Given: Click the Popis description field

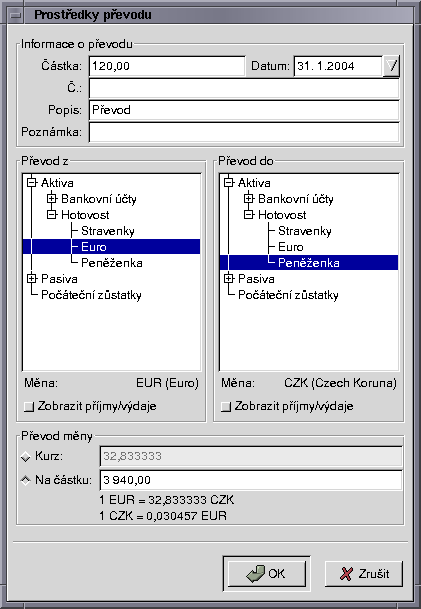Looking at the screenshot, I should [x=244, y=110].
